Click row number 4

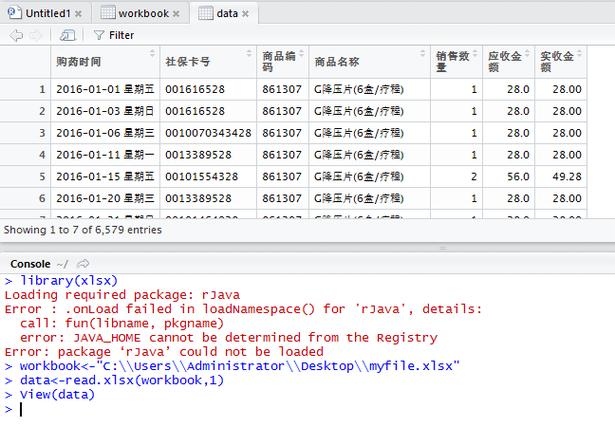pyautogui.click(x=42, y=155)
